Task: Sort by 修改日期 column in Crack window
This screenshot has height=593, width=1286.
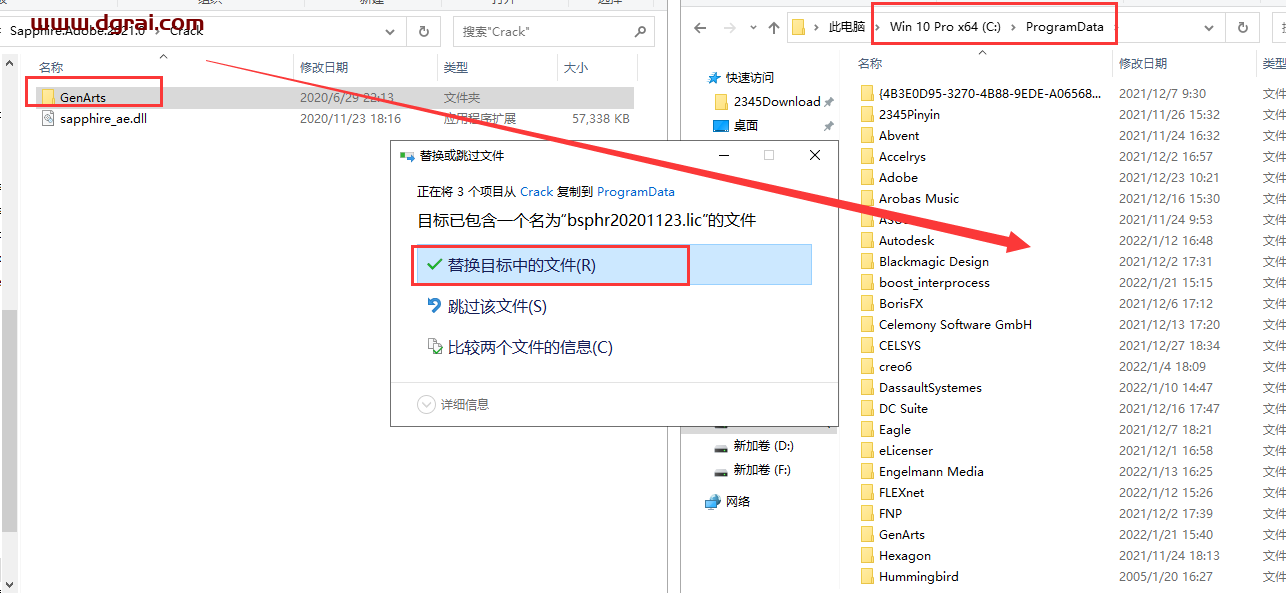Action: (x=324, y=68)
